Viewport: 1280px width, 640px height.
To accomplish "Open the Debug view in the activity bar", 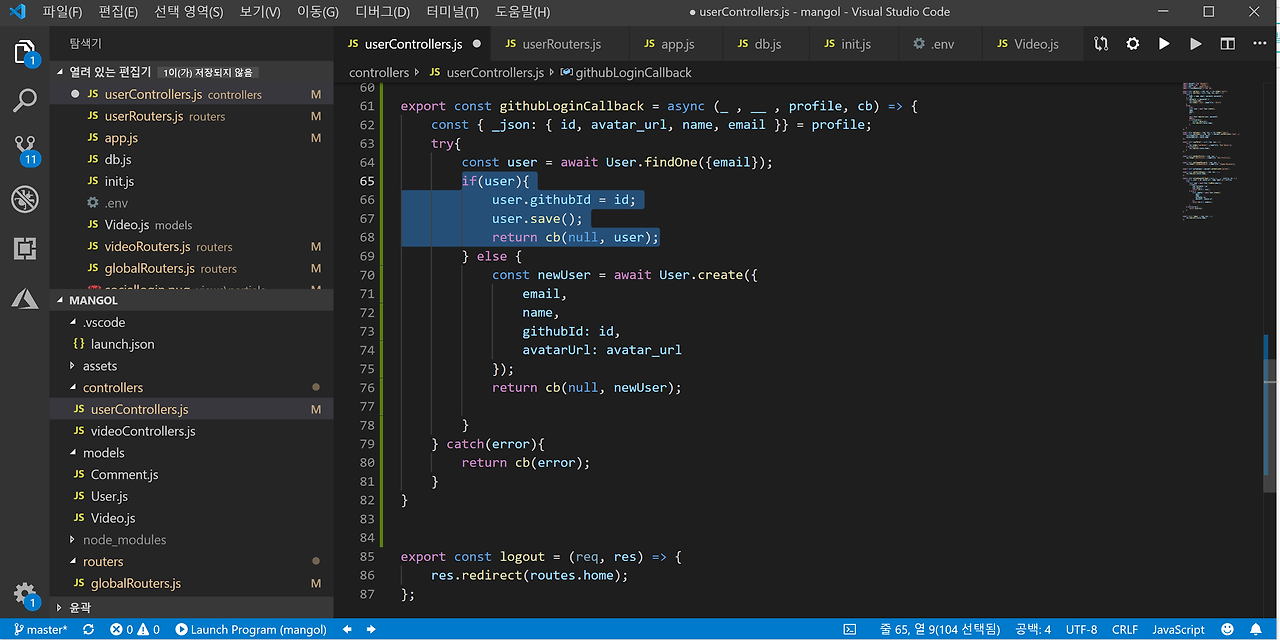I will tap(25, 198).
